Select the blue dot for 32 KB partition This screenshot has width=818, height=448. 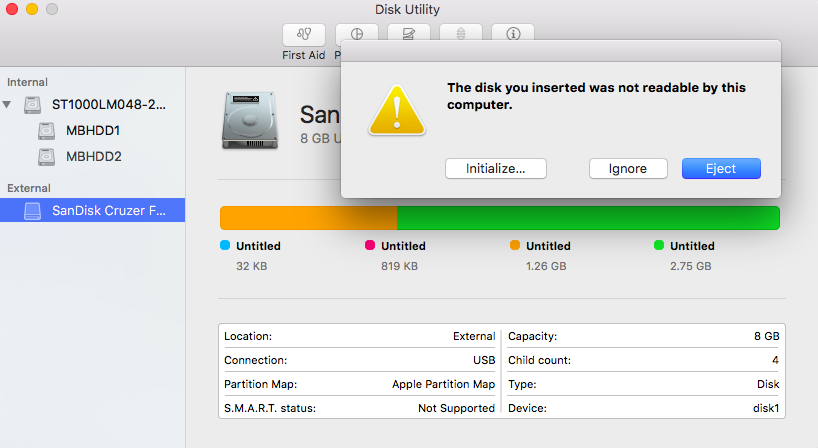[x=225, y=245]
